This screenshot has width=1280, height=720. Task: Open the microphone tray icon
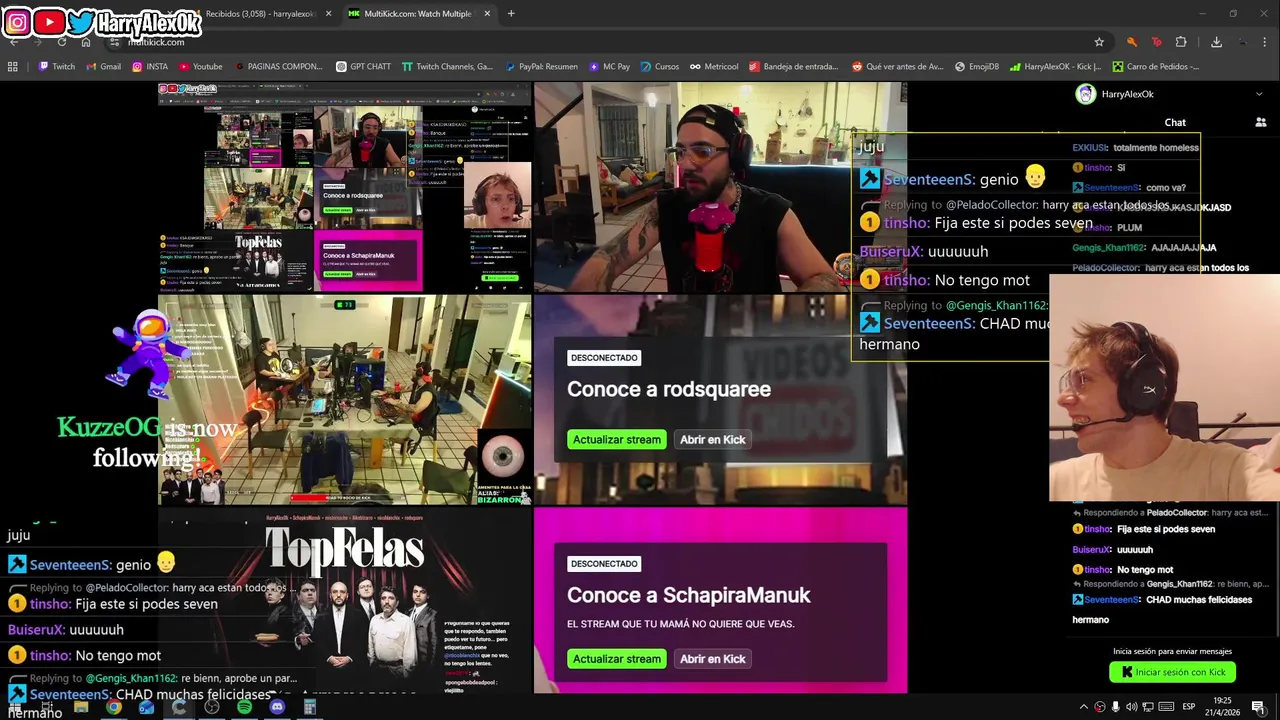point(1116,707)
